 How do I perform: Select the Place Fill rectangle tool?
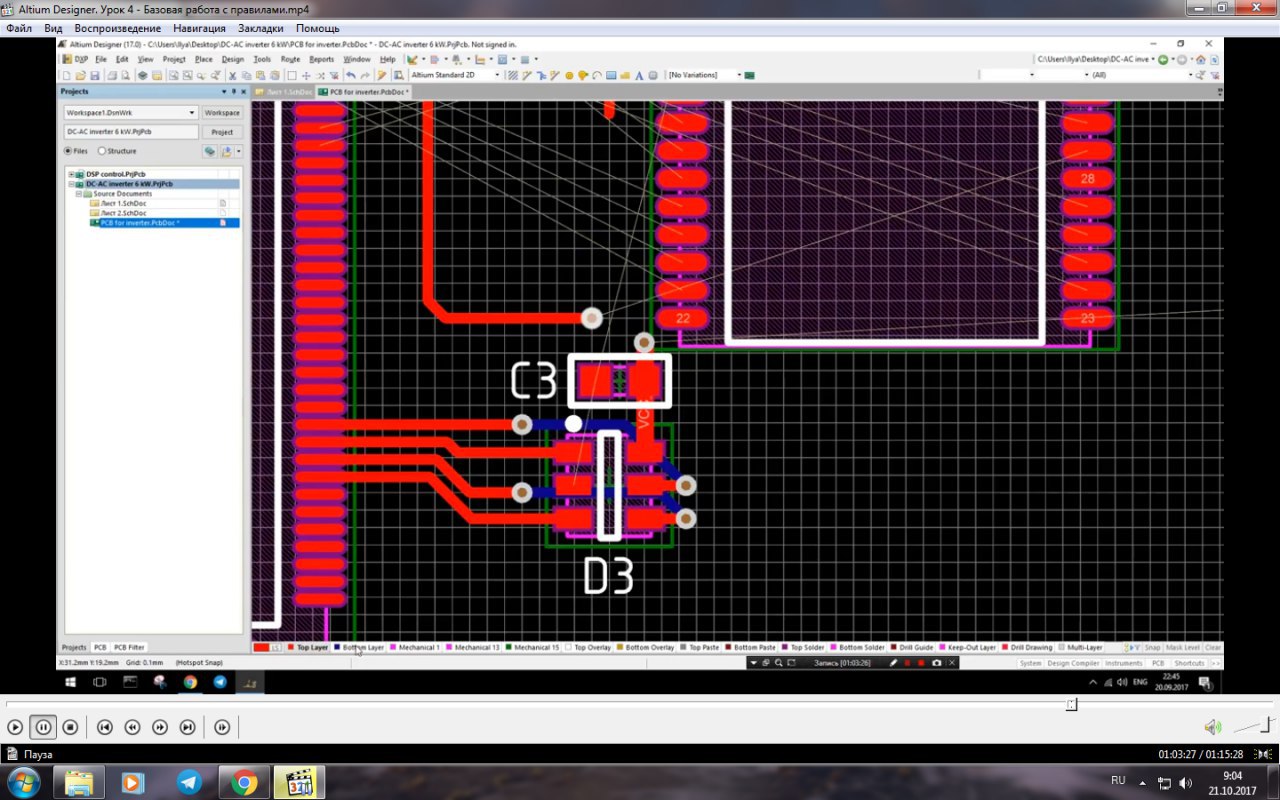611,75
